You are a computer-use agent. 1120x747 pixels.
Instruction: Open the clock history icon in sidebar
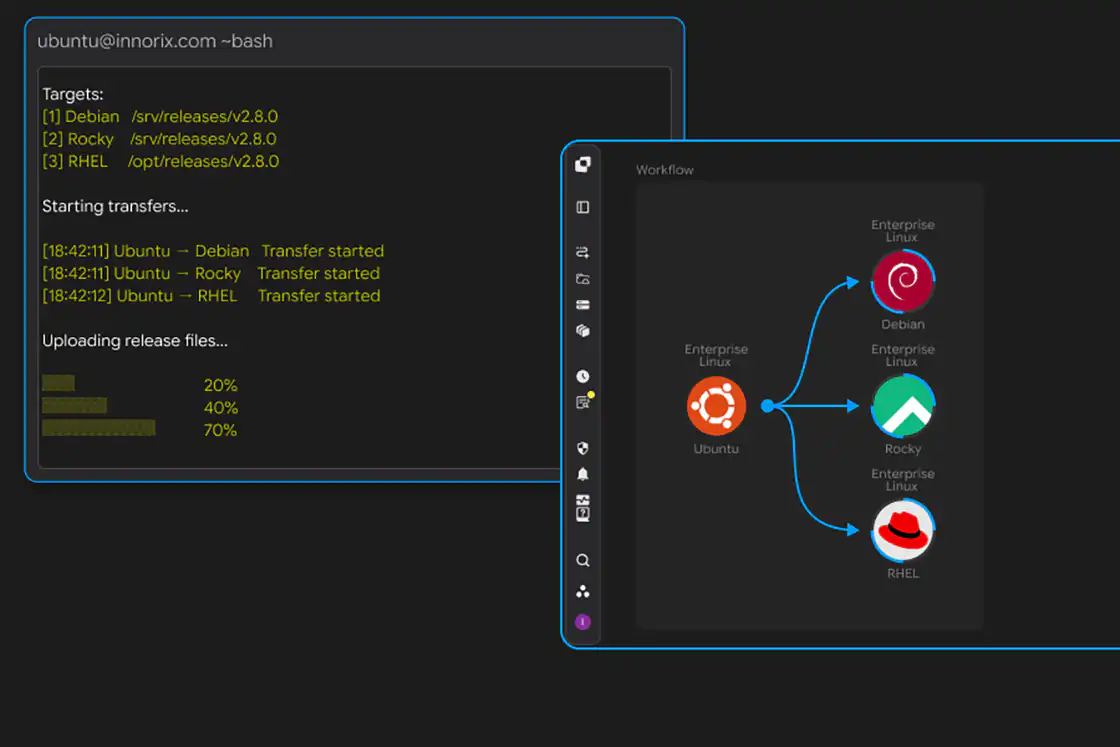tap(583, 376)
